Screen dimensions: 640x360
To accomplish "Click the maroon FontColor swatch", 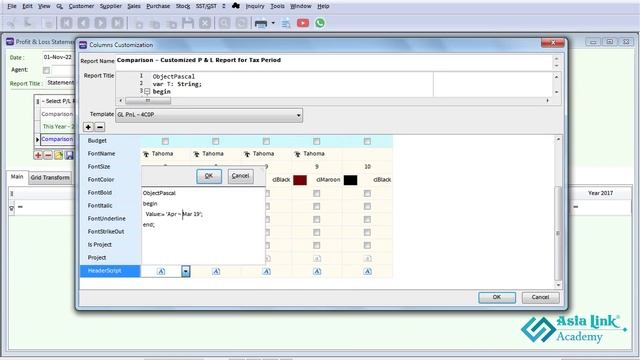I will 300,180.
